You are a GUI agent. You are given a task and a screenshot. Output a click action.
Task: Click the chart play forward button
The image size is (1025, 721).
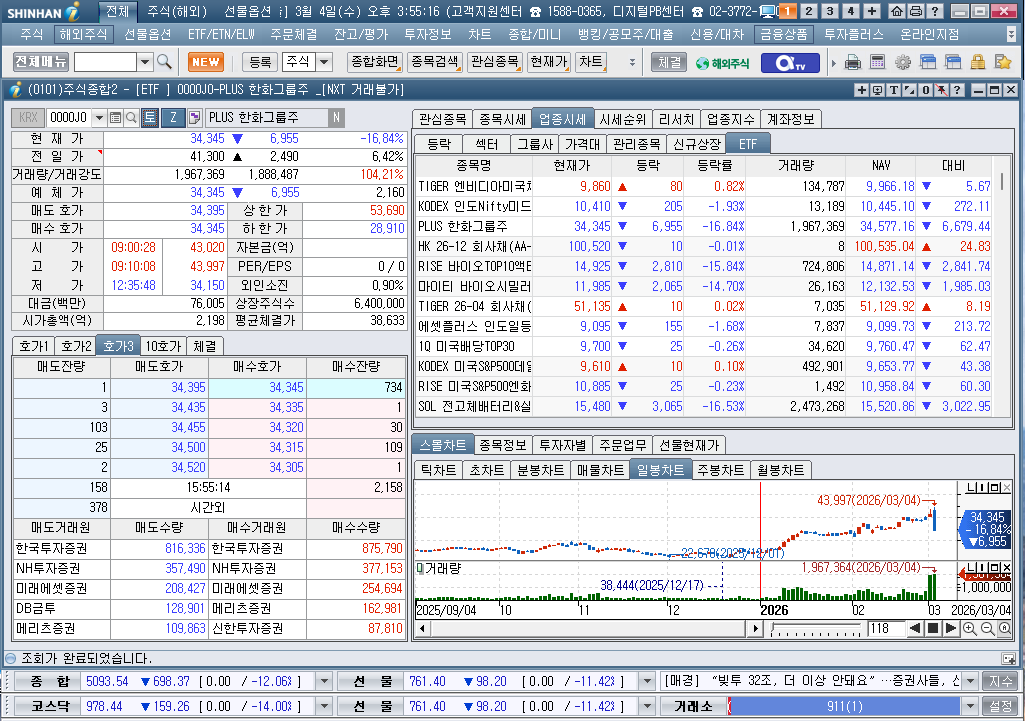click(x=951, y=629)
